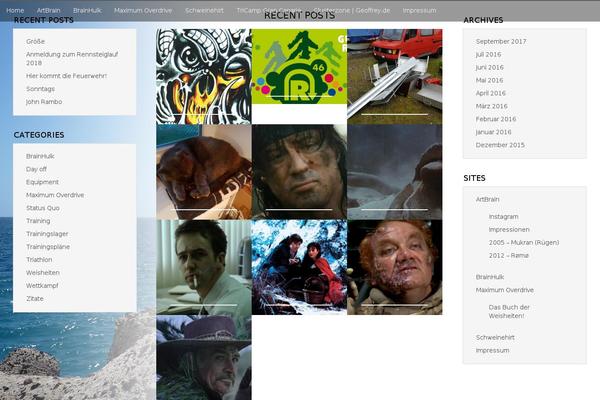This screenshot has height=400, width=600.
Task: Open the John Rambo face thumbnail
Action: pos(299,172)
